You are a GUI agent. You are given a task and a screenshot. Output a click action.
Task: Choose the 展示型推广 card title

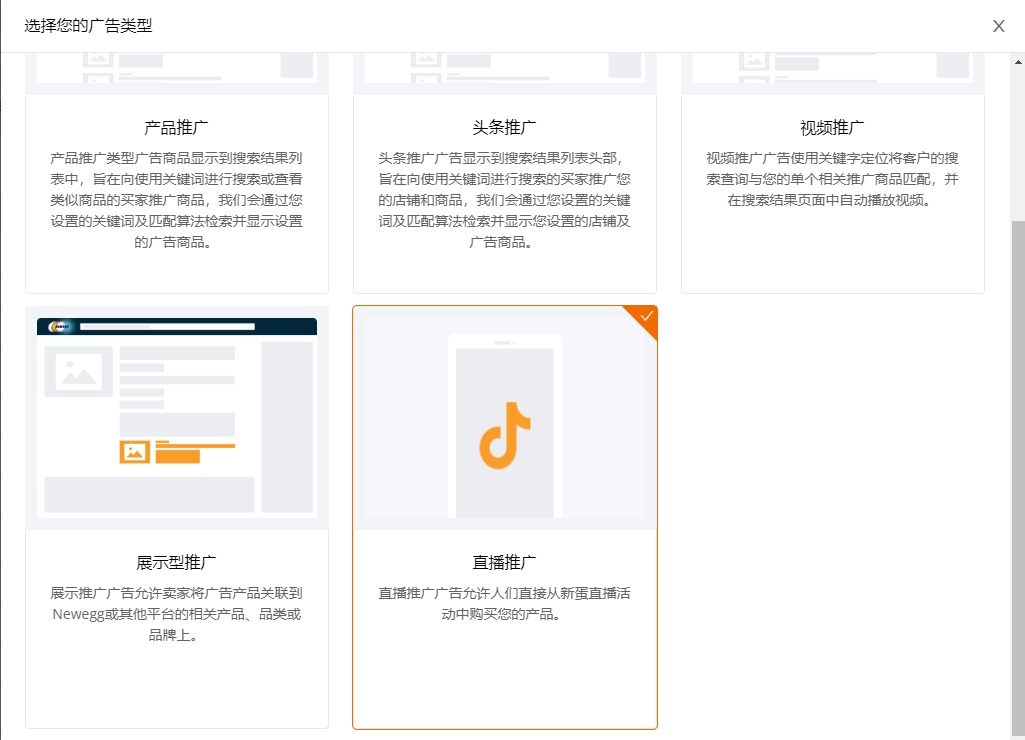(176, 562)
